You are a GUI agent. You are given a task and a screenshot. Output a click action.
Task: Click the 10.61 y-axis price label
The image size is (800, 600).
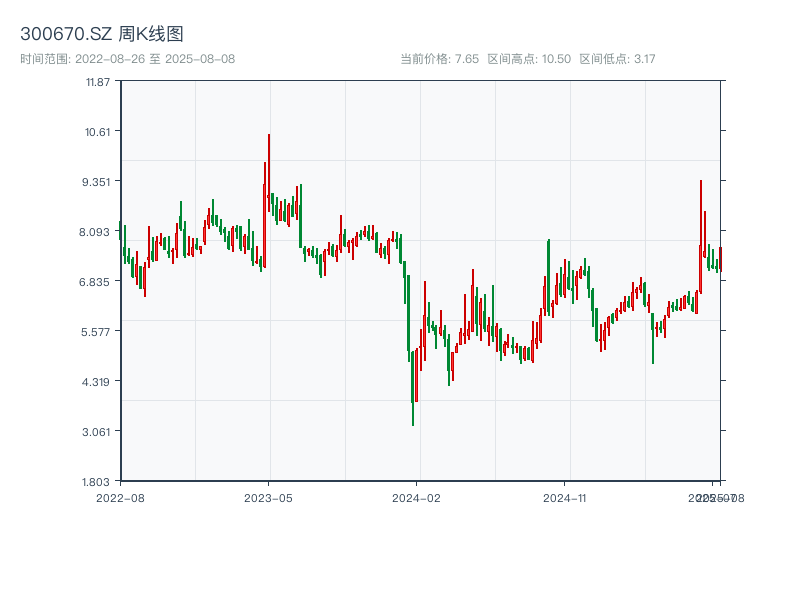(x=98, y=131)
